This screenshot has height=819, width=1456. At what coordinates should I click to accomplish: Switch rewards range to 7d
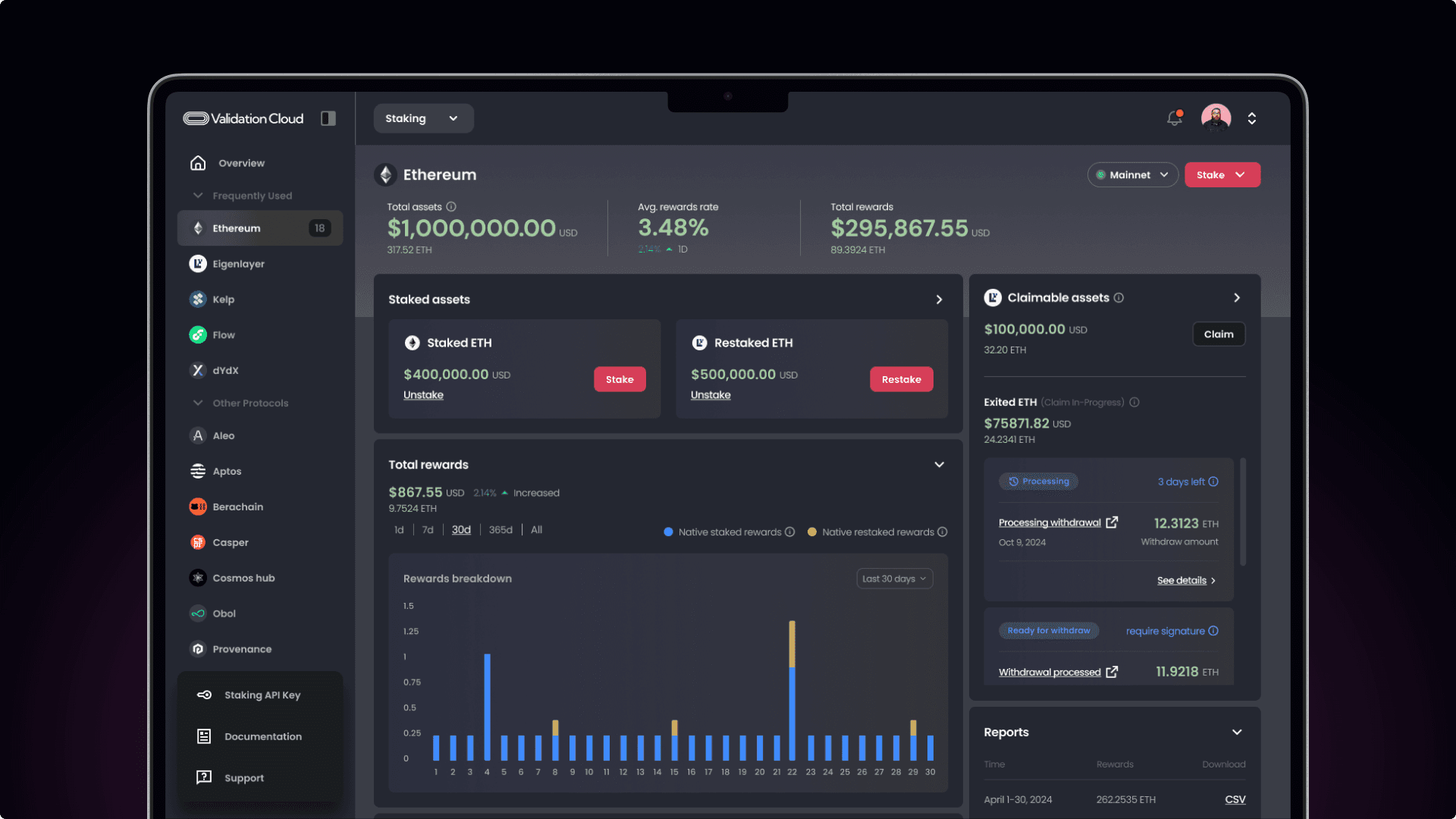click(x=428, y=530)
